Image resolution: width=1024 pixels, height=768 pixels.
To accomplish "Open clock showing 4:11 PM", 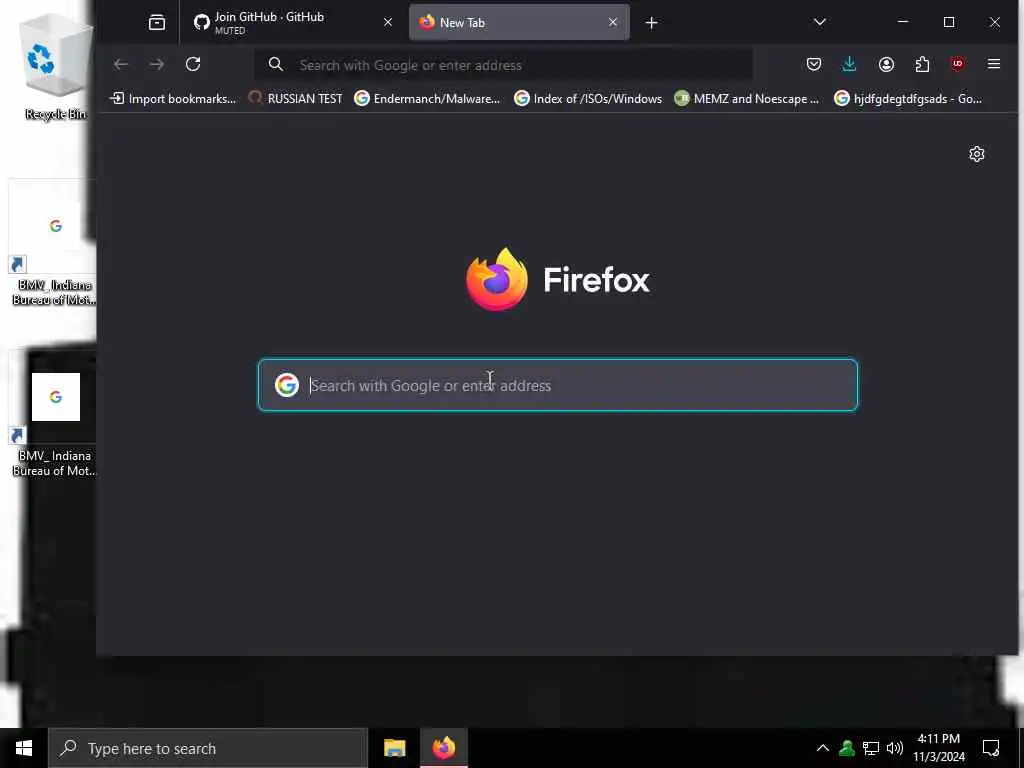I will [x=938, y=748].
